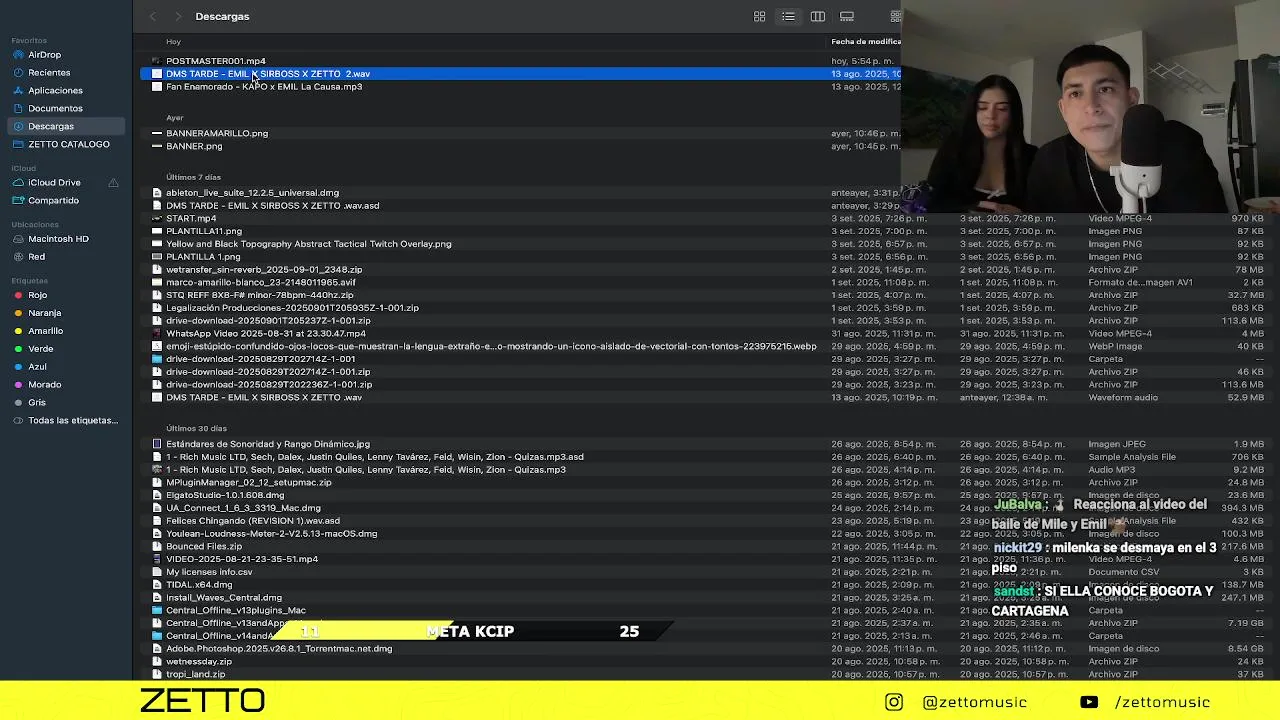The image size is (1280, 720).
Task: Select VIDEO-2025-08-21-23-35-51.mp4
Action: coord(242,559)
